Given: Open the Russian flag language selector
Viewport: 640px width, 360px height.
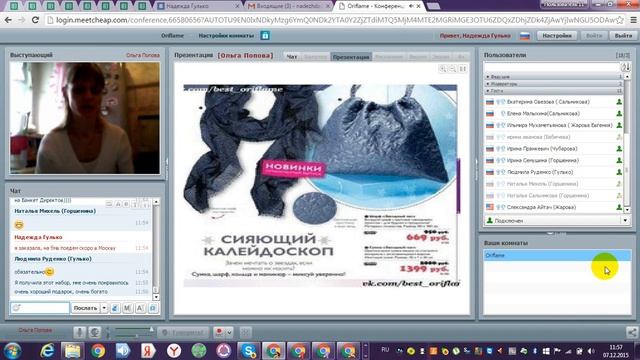Looking at the screenshot, I should [x=525, y=36].
